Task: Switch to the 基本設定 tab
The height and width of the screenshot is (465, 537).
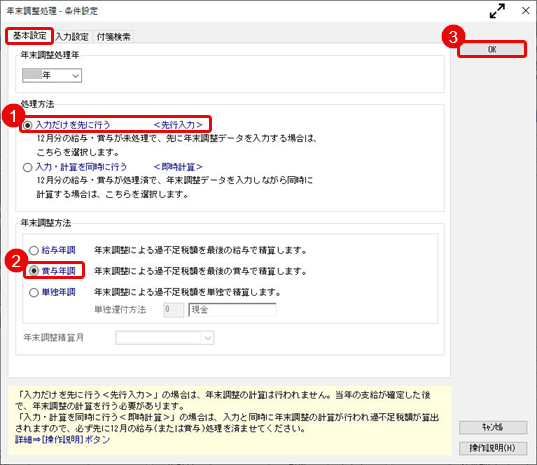Action: (x=29, y=36)
